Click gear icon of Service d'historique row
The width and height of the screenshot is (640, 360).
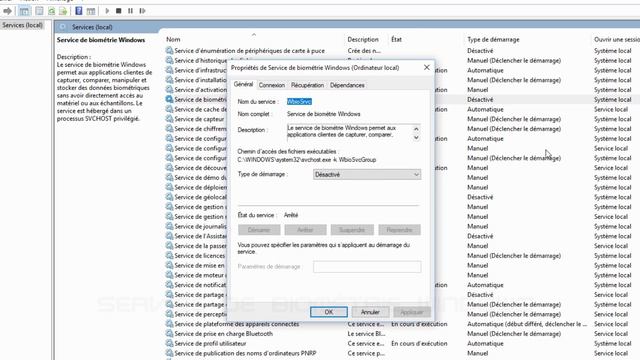tap(169, 60)
